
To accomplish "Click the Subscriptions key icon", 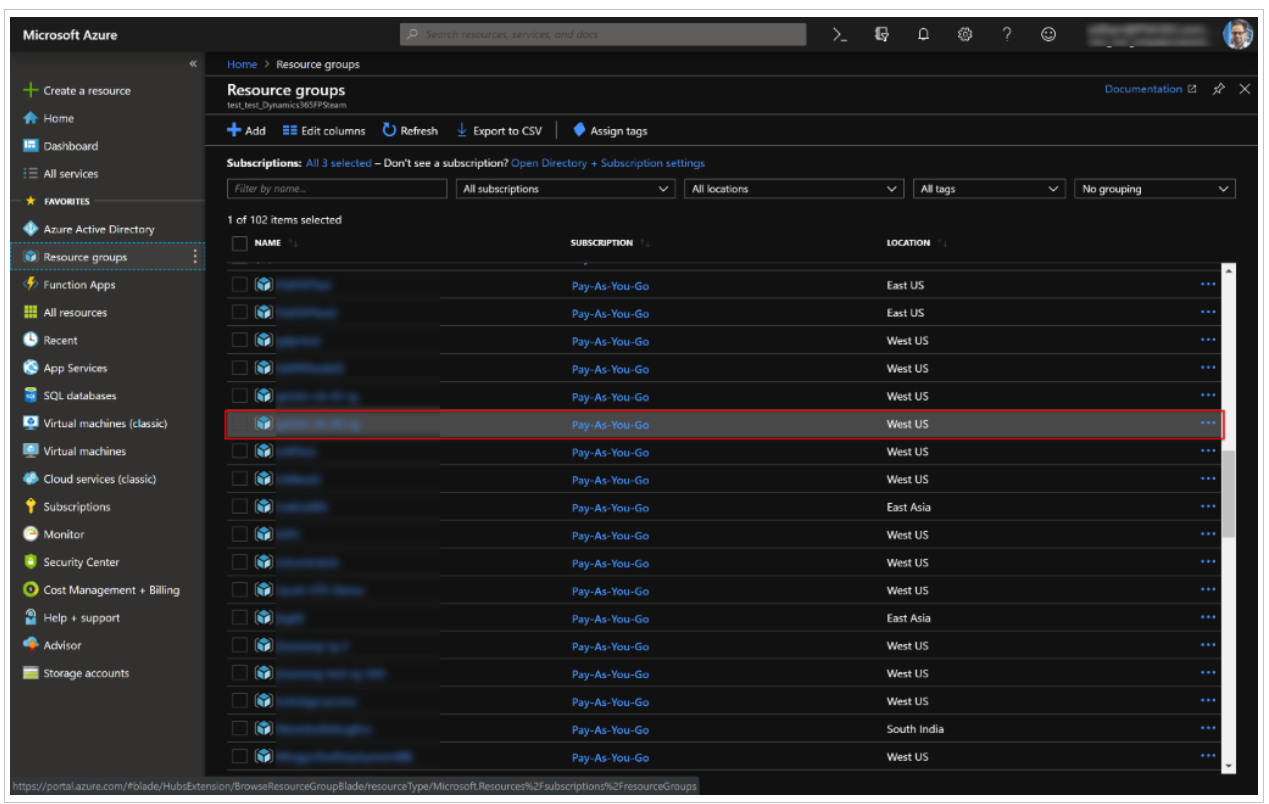I will coord(30,507).
